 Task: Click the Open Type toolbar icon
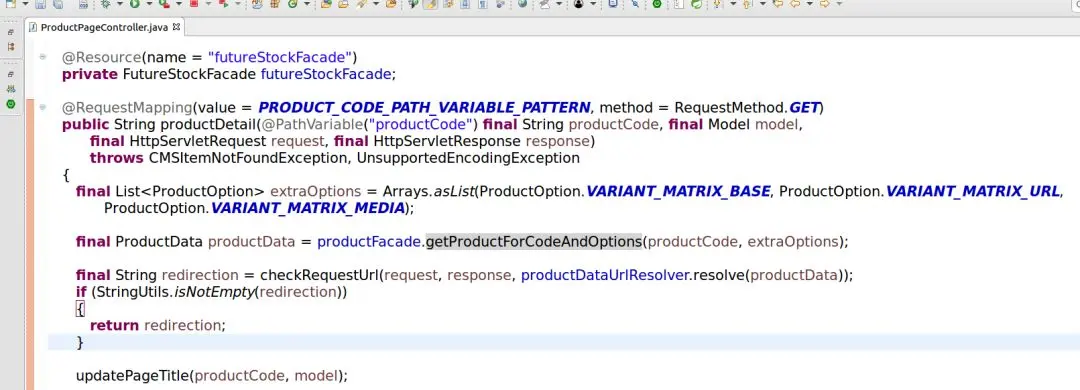[x=325, y=4]
